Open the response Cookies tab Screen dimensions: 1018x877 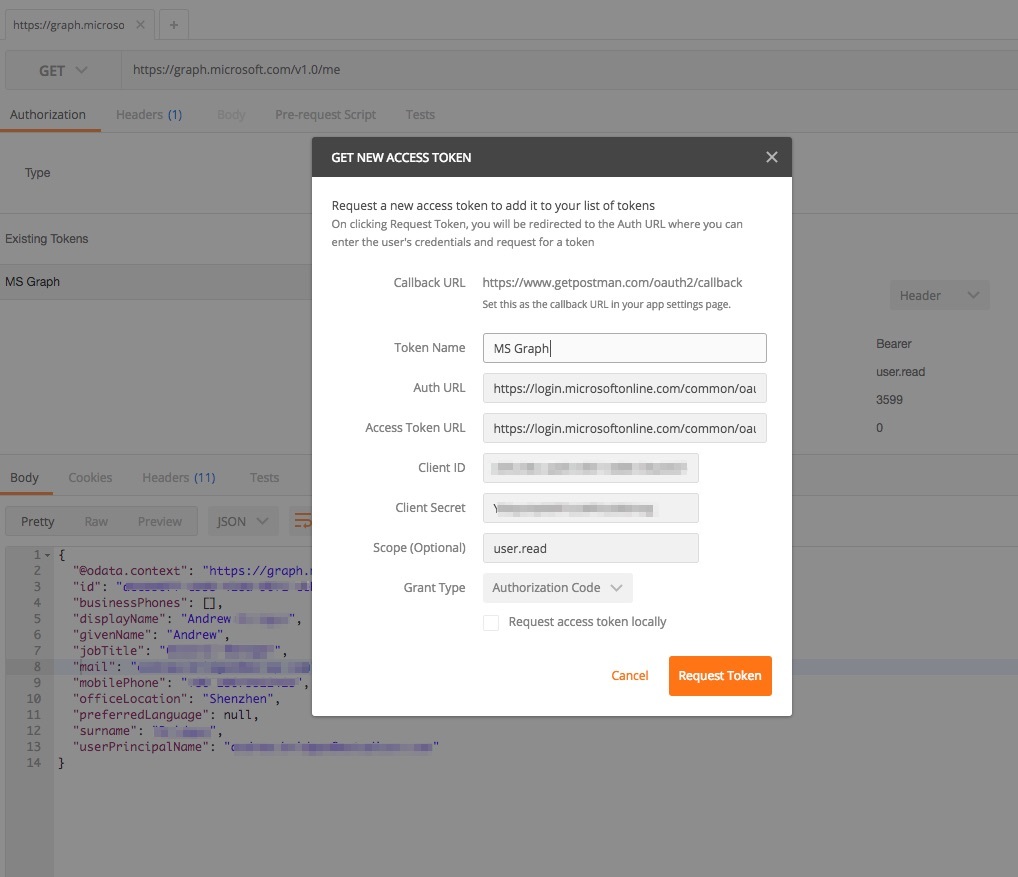[x=90, y=478]
